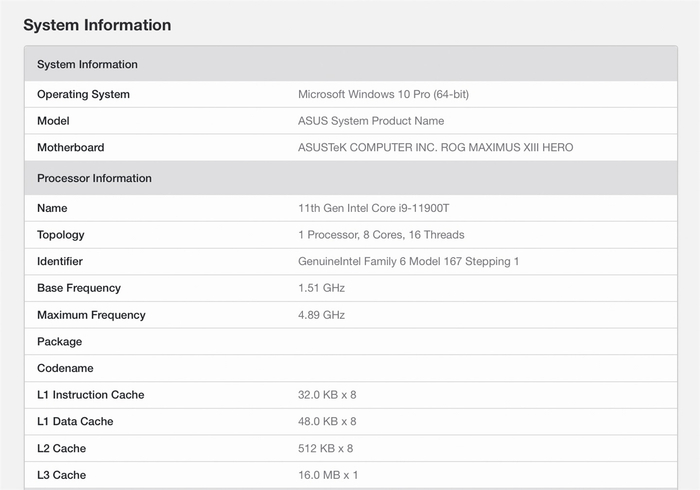700x490 pixels.
Task: Click the L2 Cache 512 KB value
Action: (325, 449)
